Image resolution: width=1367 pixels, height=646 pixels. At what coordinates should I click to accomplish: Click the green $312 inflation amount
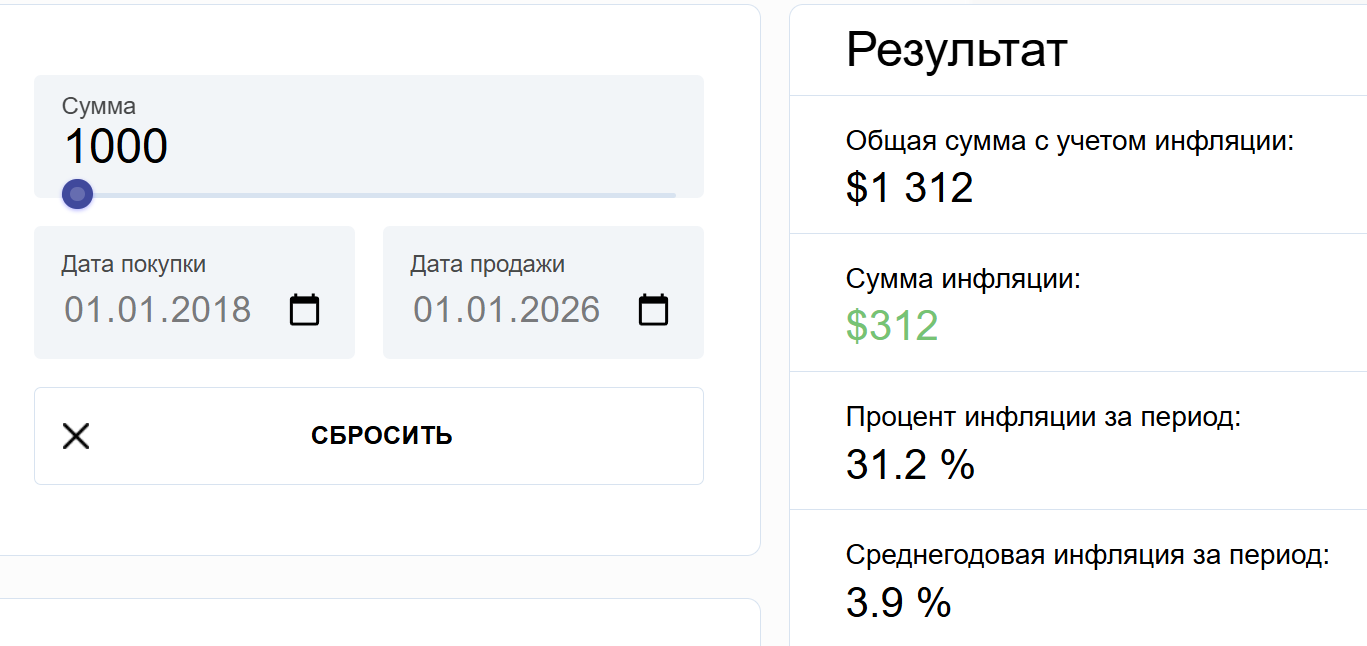click(x=892, y=326)
